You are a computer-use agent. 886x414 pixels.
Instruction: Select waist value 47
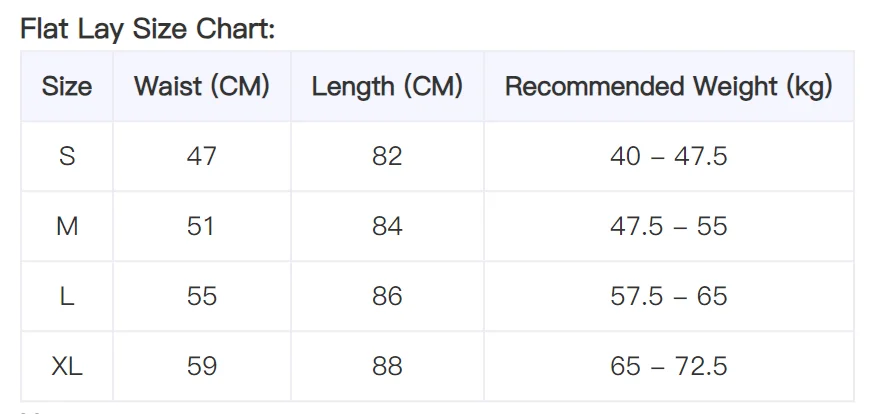[x=202, y=156]
